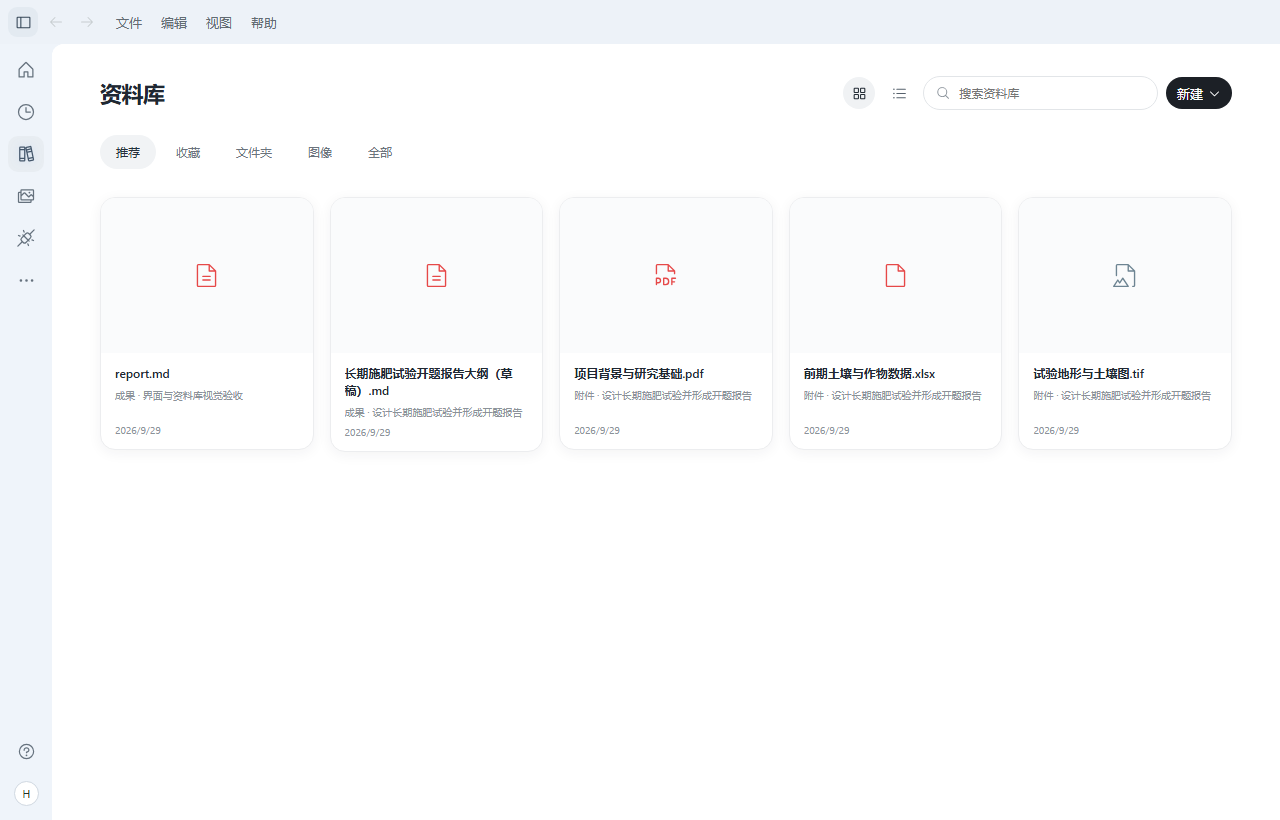Click the forward navigation arrow
Screen dimensions: 1280x820
pyautogui.click(x=87, y=22)
